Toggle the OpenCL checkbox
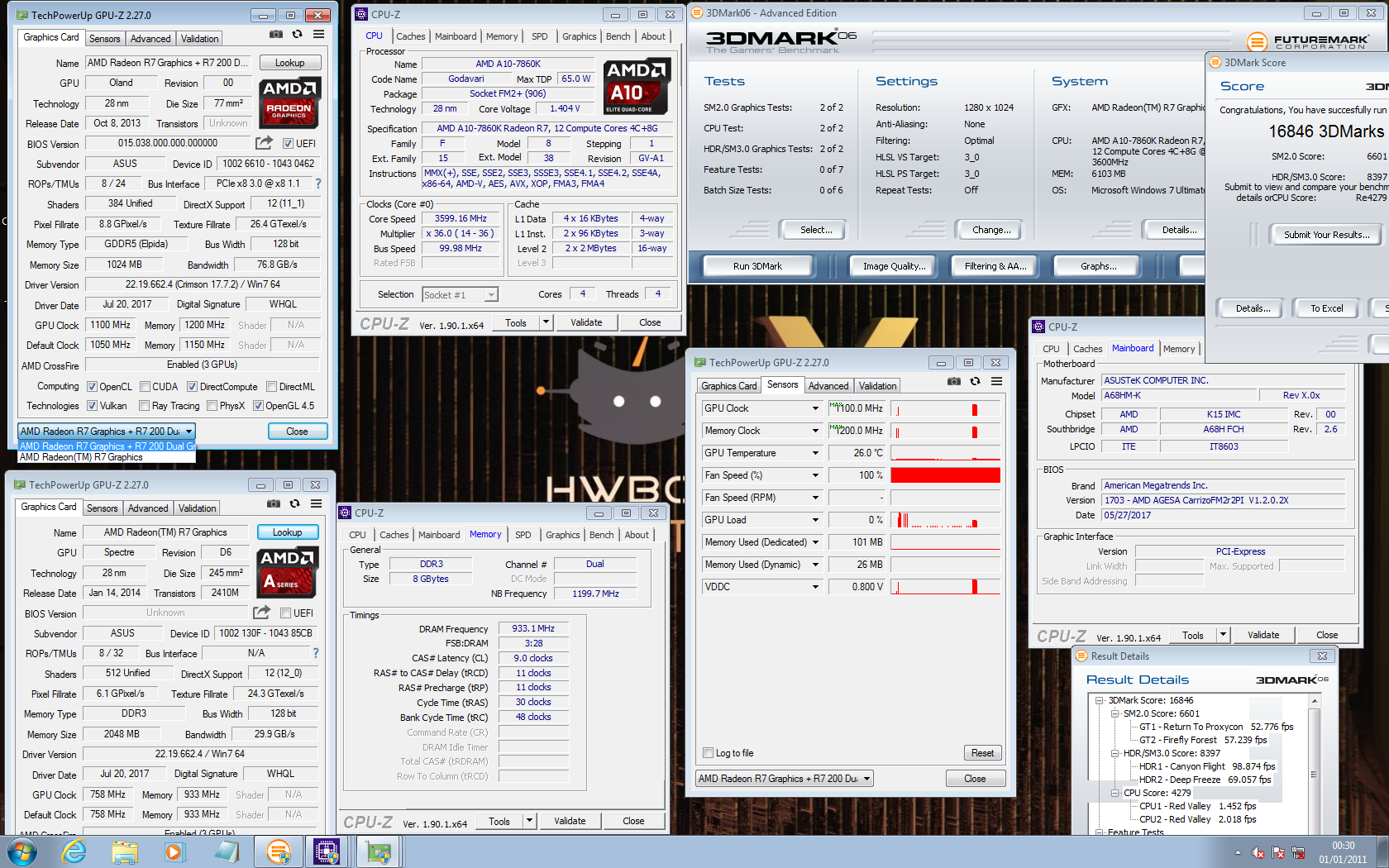This screenshot has width=1389, height=868. coord(93,387)
